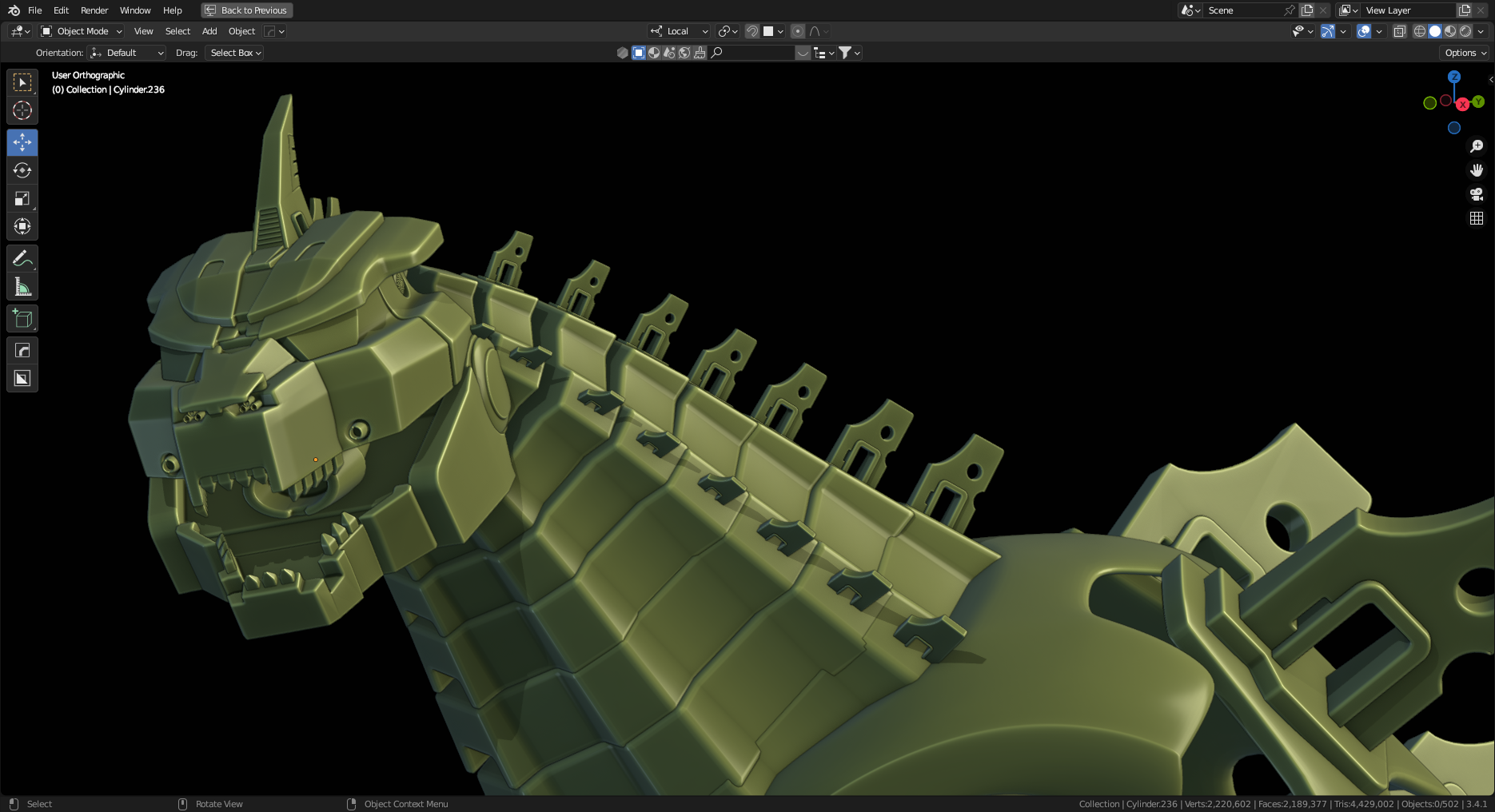Toggle viewport overlays
Viewport: 1495px width, 812px height.
1364,31
